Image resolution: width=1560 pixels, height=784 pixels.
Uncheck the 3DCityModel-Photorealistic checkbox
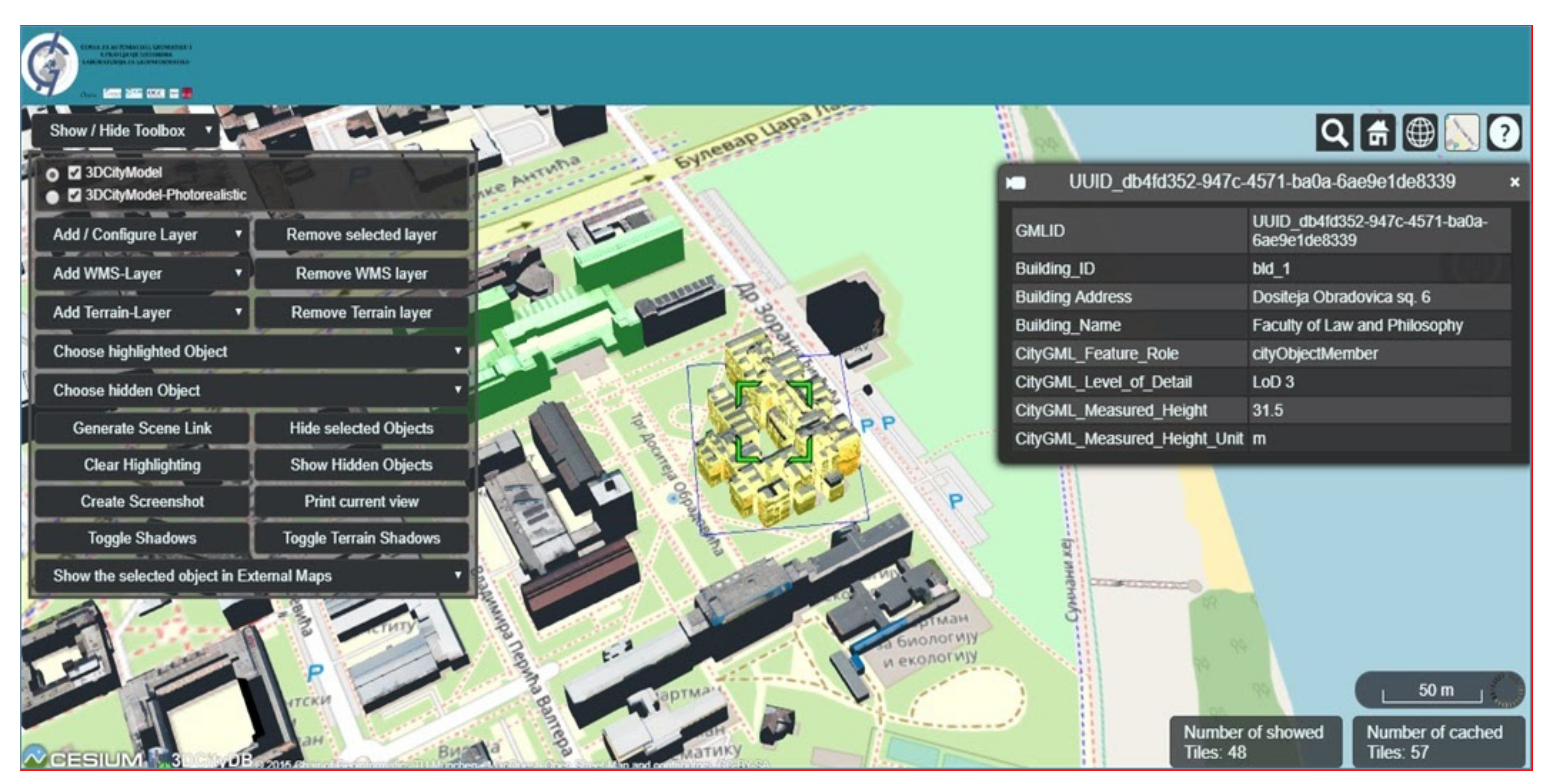point(75,195)
